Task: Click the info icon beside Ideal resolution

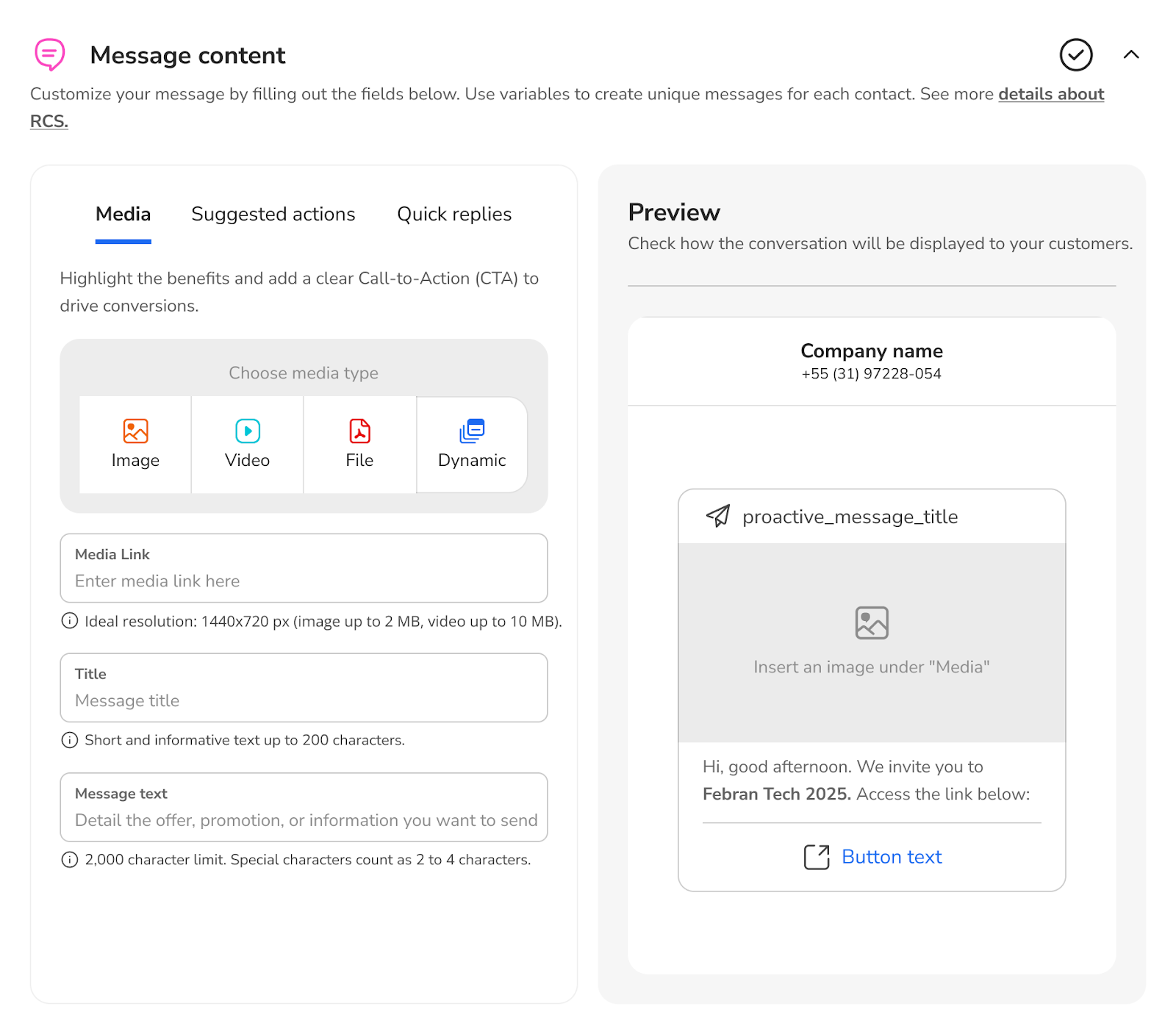Action: (69, 621)
